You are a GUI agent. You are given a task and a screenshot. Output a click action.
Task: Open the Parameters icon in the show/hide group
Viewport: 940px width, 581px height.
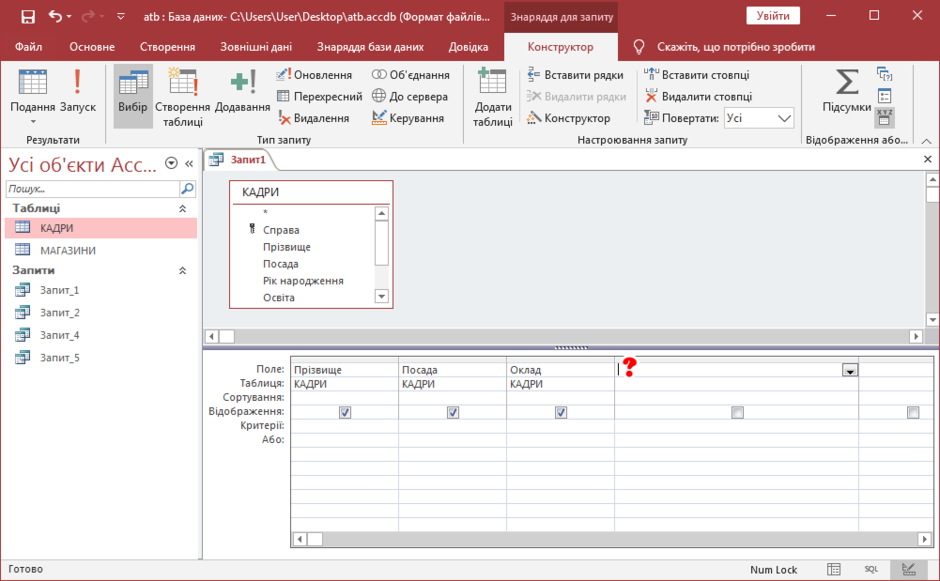pyautogui.click(x=884, y=74)
